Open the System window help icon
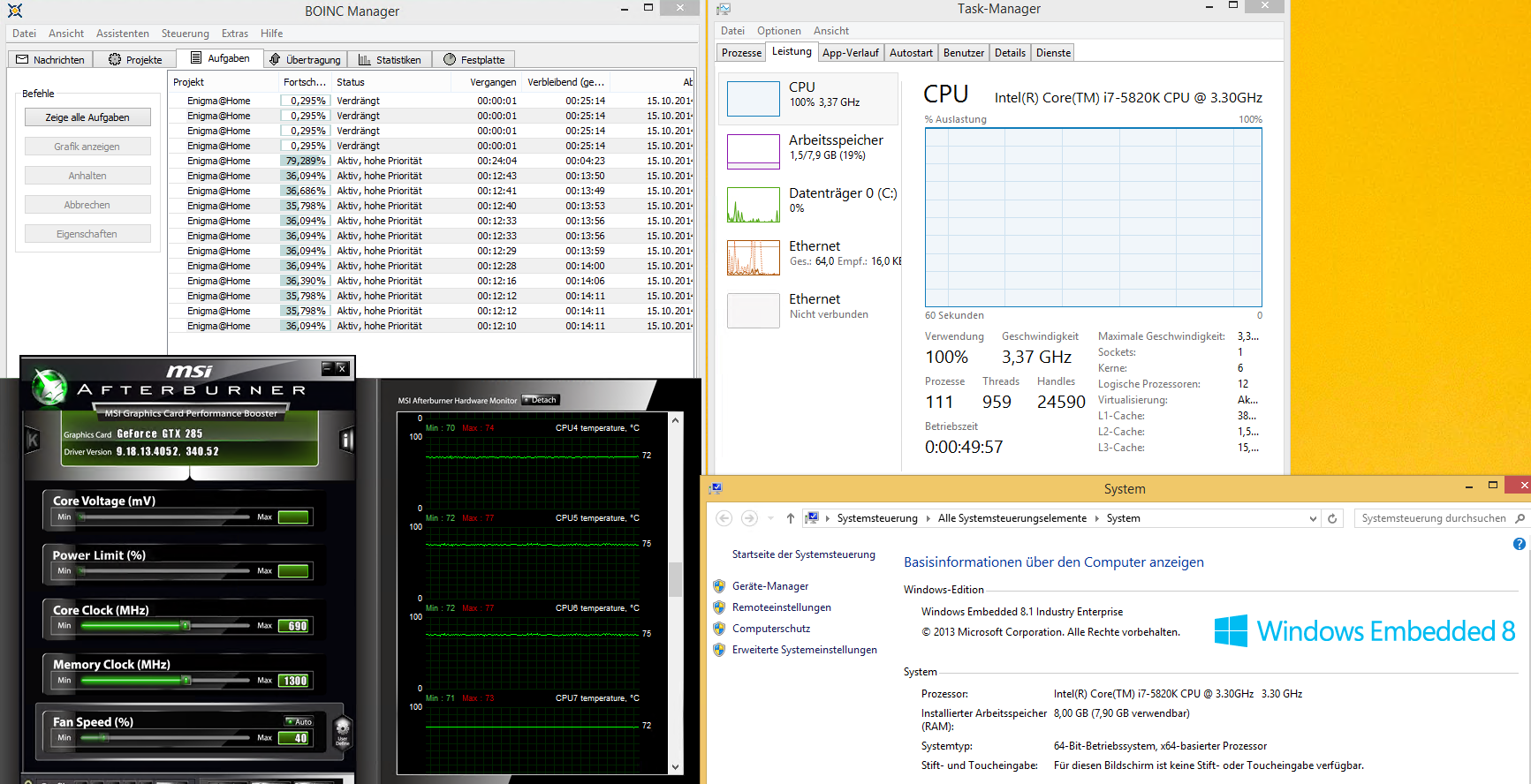1531x784 pixels. (1519, 544)
